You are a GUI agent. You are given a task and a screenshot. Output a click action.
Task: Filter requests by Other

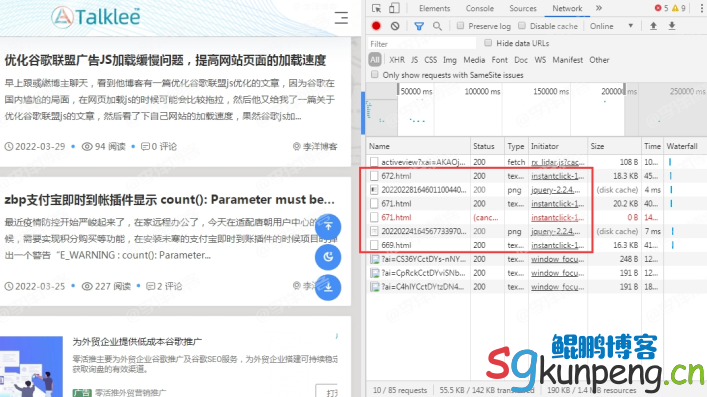click(x=599, y=60)
